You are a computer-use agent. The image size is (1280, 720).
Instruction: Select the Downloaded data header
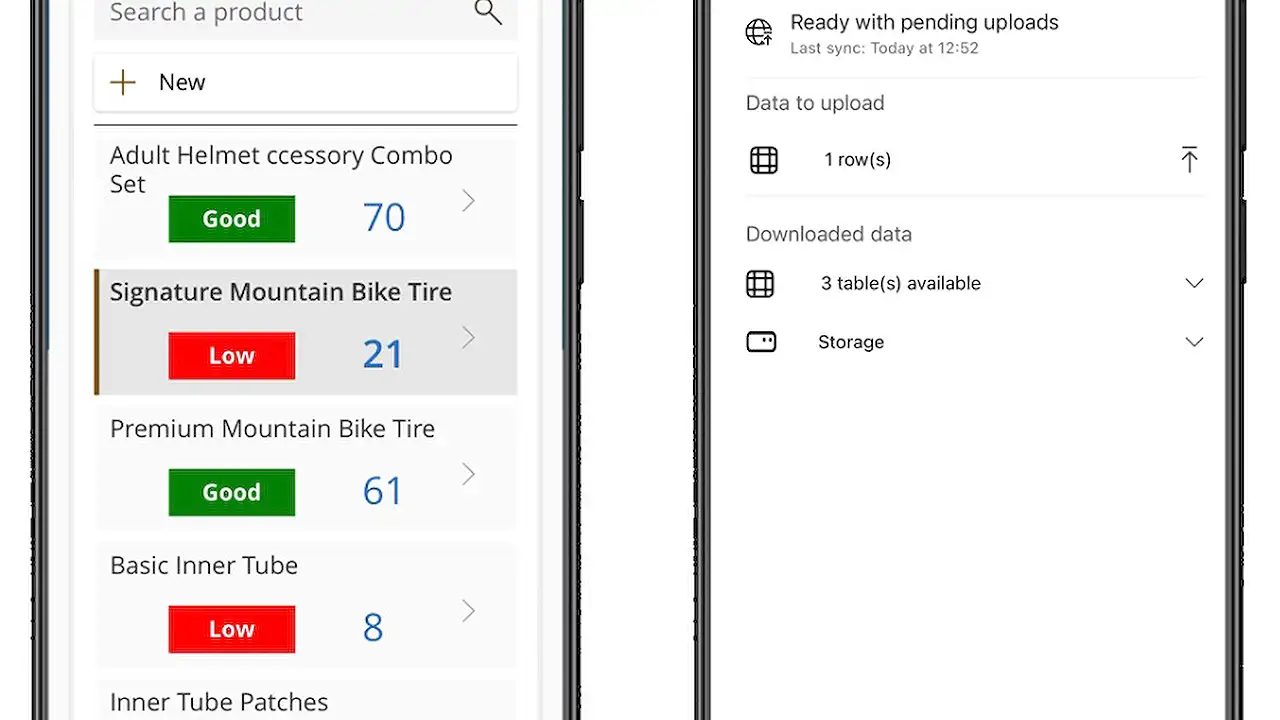(x=828, y=234)
